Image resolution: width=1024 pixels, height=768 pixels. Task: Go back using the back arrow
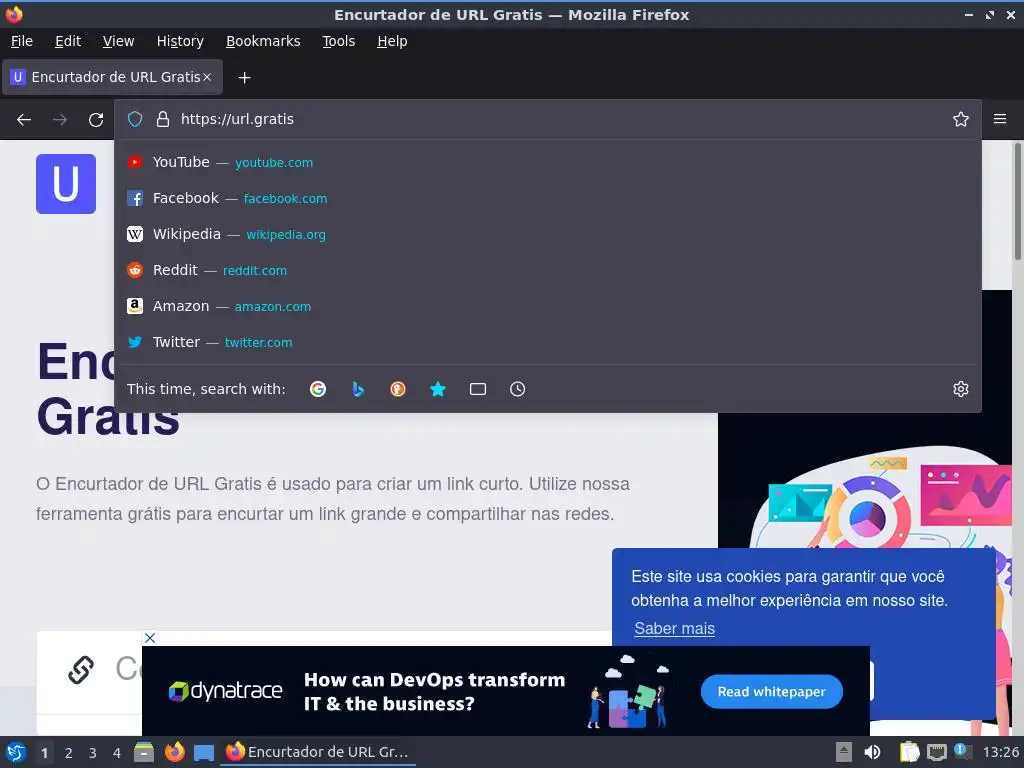[24, 120]
